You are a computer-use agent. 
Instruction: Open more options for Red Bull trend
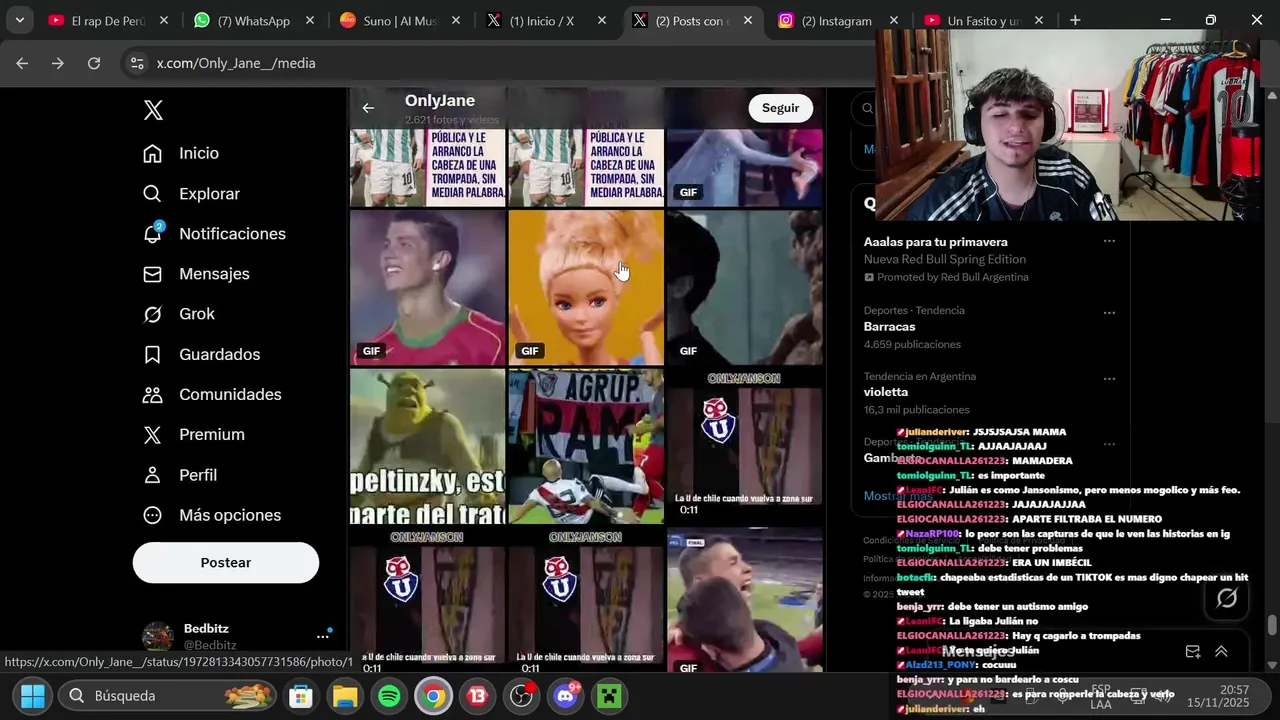tap(1109, 242)
